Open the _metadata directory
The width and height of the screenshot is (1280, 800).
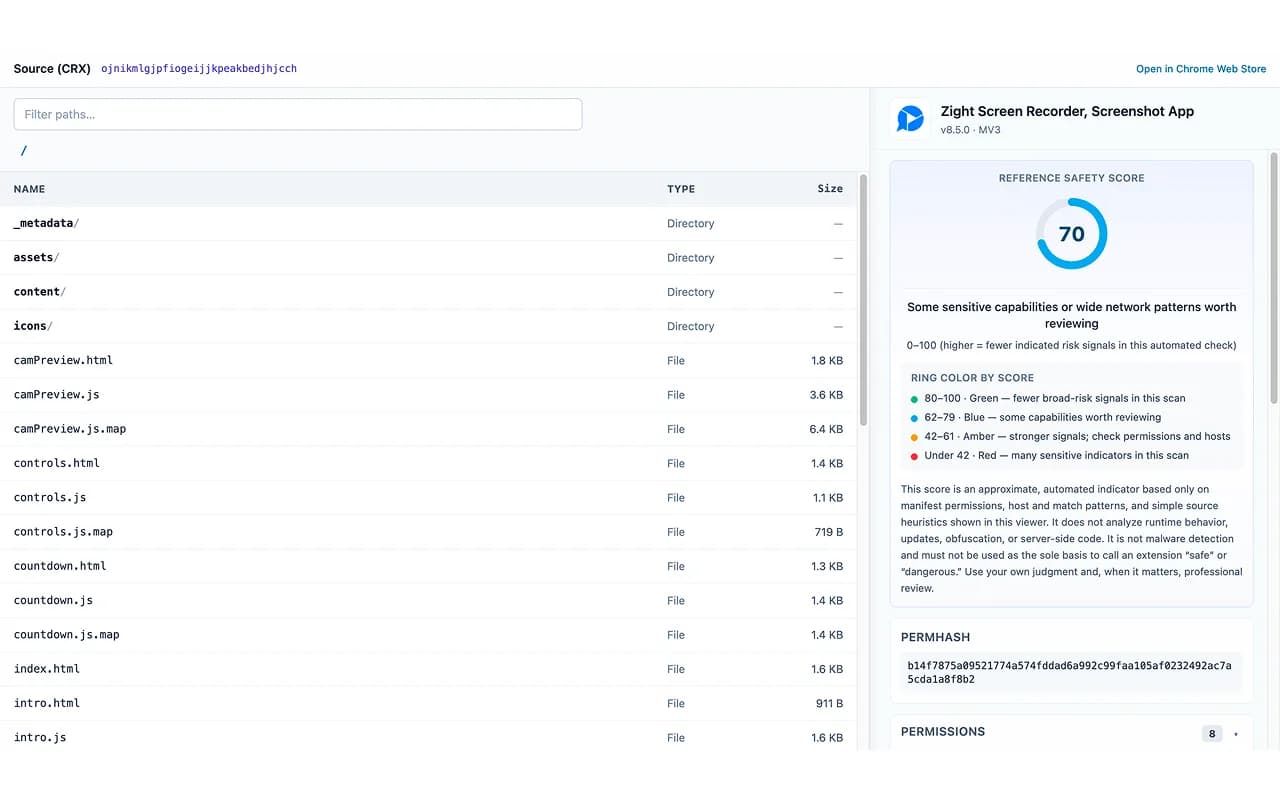click(x=46, y=223)
